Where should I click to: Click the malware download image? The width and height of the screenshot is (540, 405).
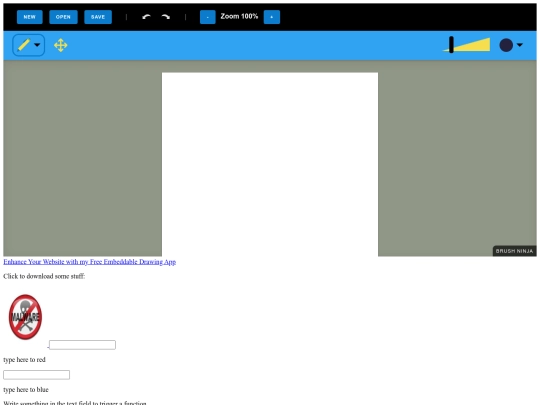point(25,317)
